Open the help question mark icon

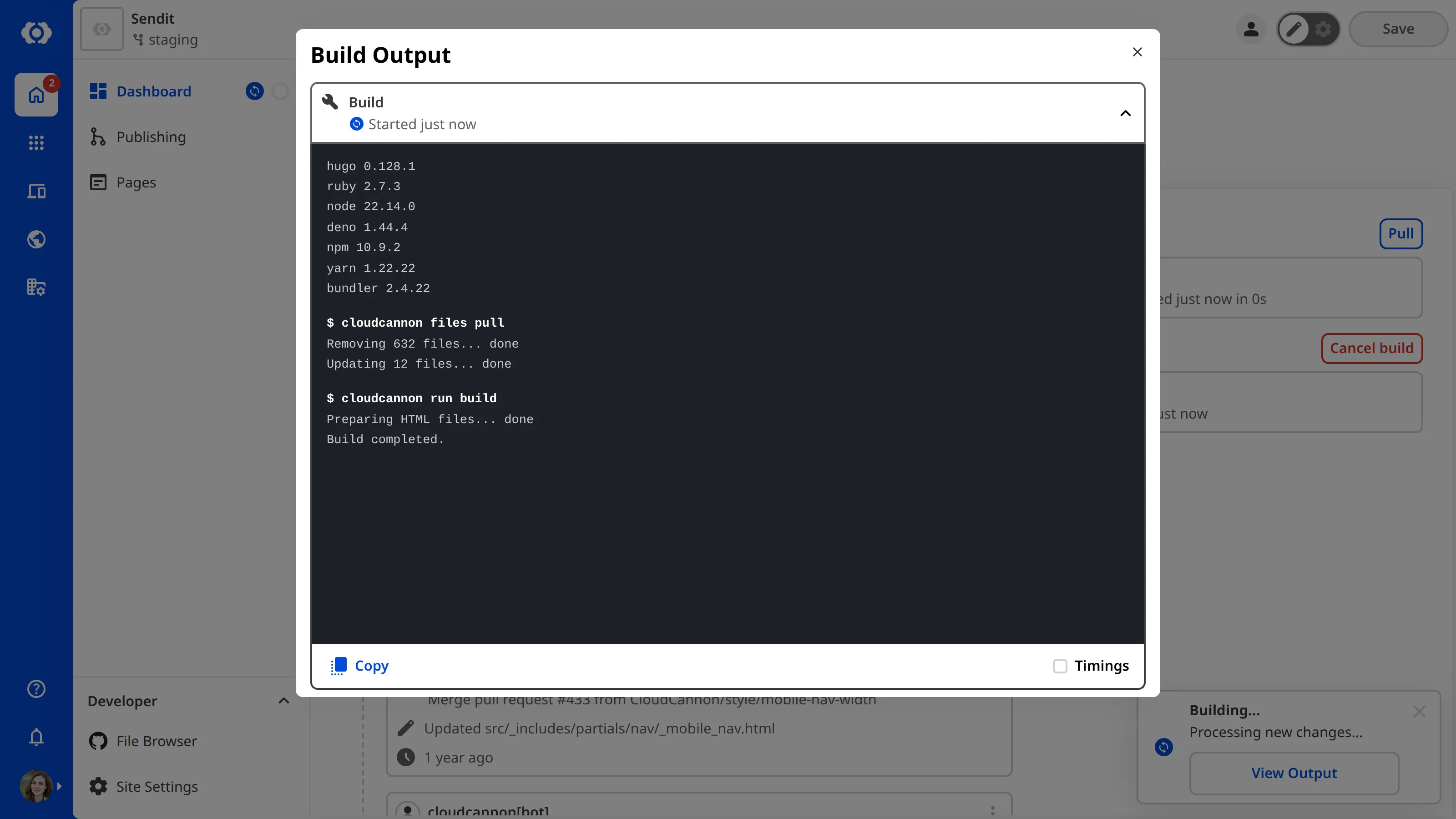pyautogui.click(x=36, y=688)
